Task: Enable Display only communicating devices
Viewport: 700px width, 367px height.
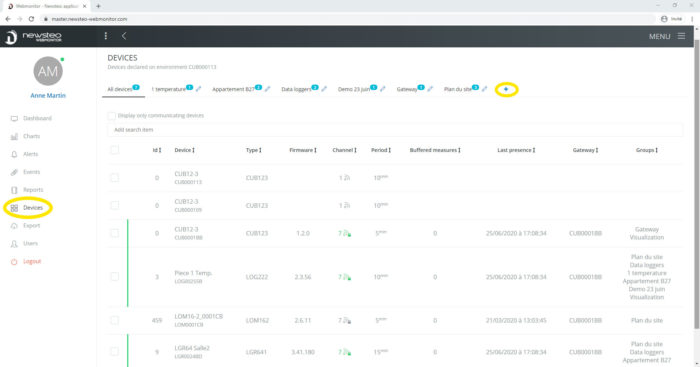Action: click(112, 116)
